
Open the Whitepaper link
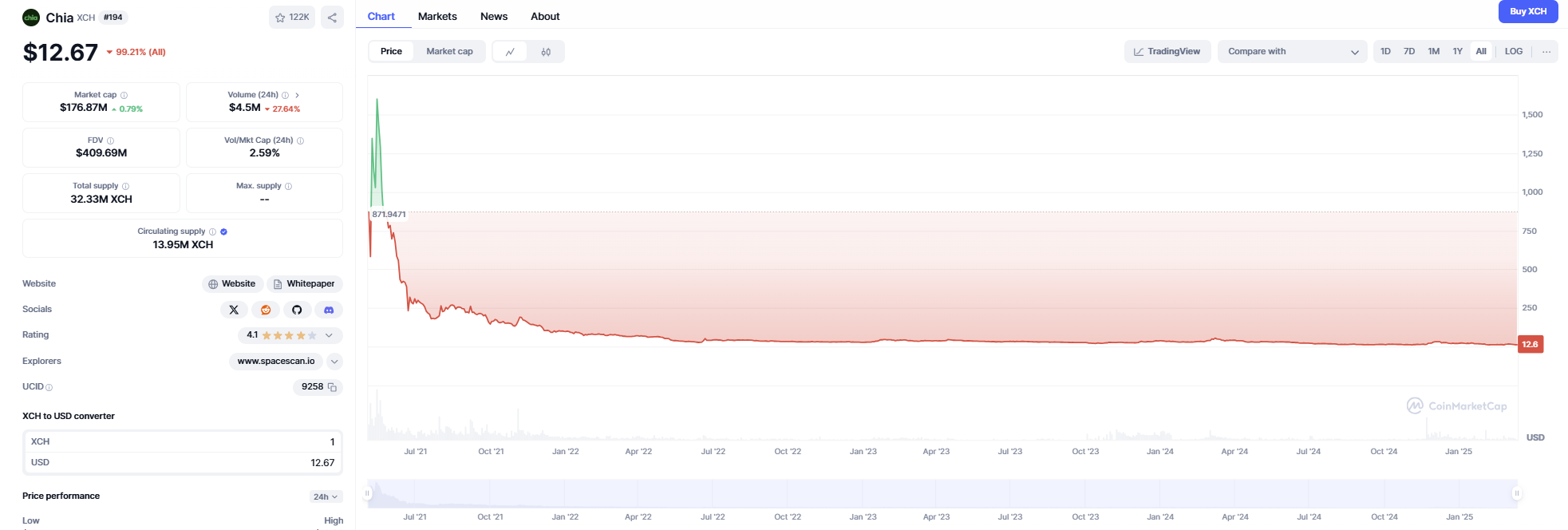point(304,284)
